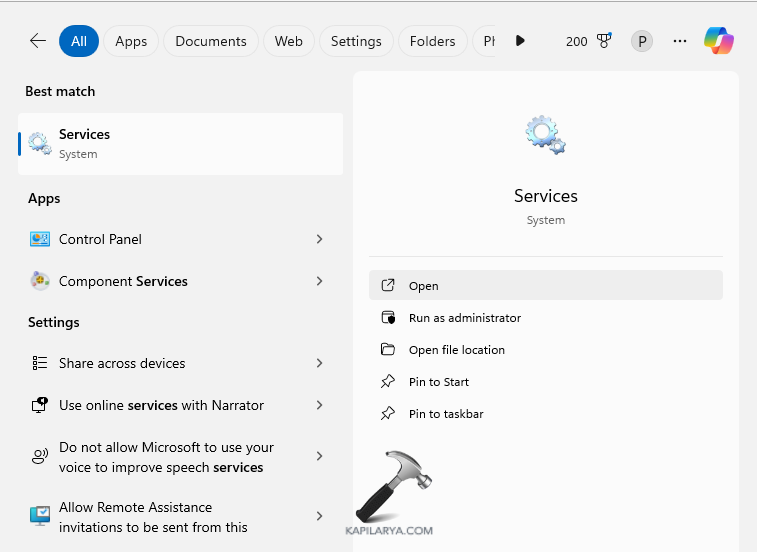Expand Control Panel result chevron
The height and width of the screenshot is (552, 757).
319,239
